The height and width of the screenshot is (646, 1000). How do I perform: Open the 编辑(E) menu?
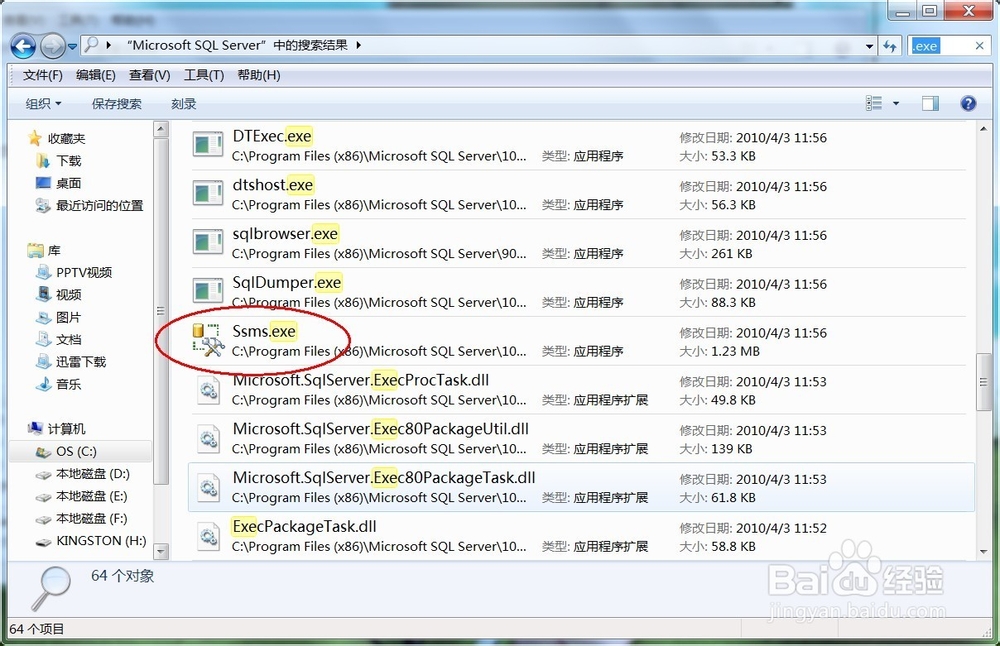[x=96, y=75]
